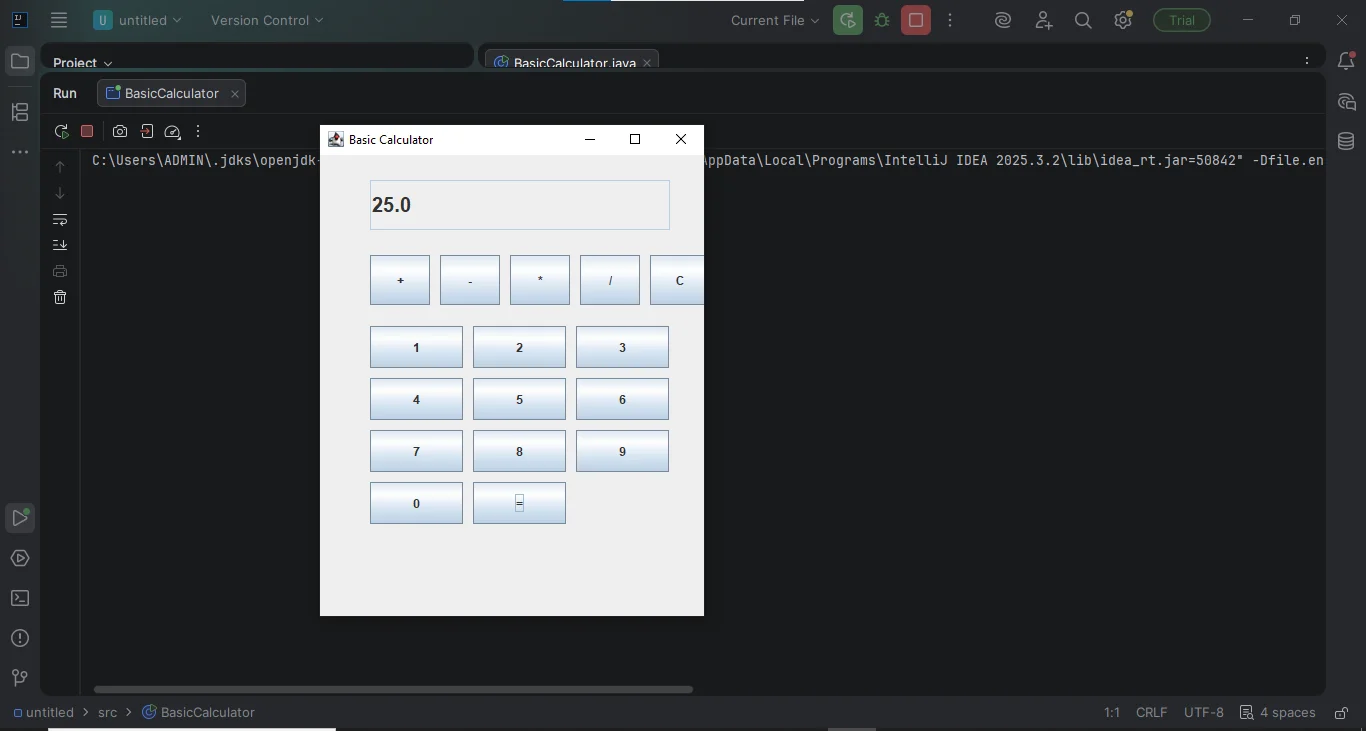Viewport: 1366px width, 731px height.
Task: Click the divide button in the calculator
Action: [x=610, y=280]
